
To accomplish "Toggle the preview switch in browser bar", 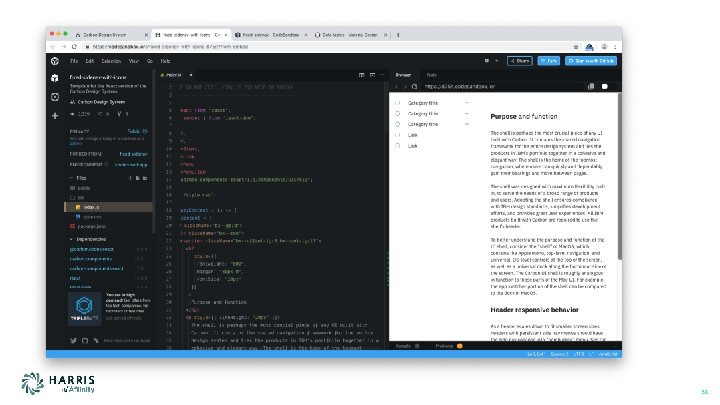I will click(605, 86).
